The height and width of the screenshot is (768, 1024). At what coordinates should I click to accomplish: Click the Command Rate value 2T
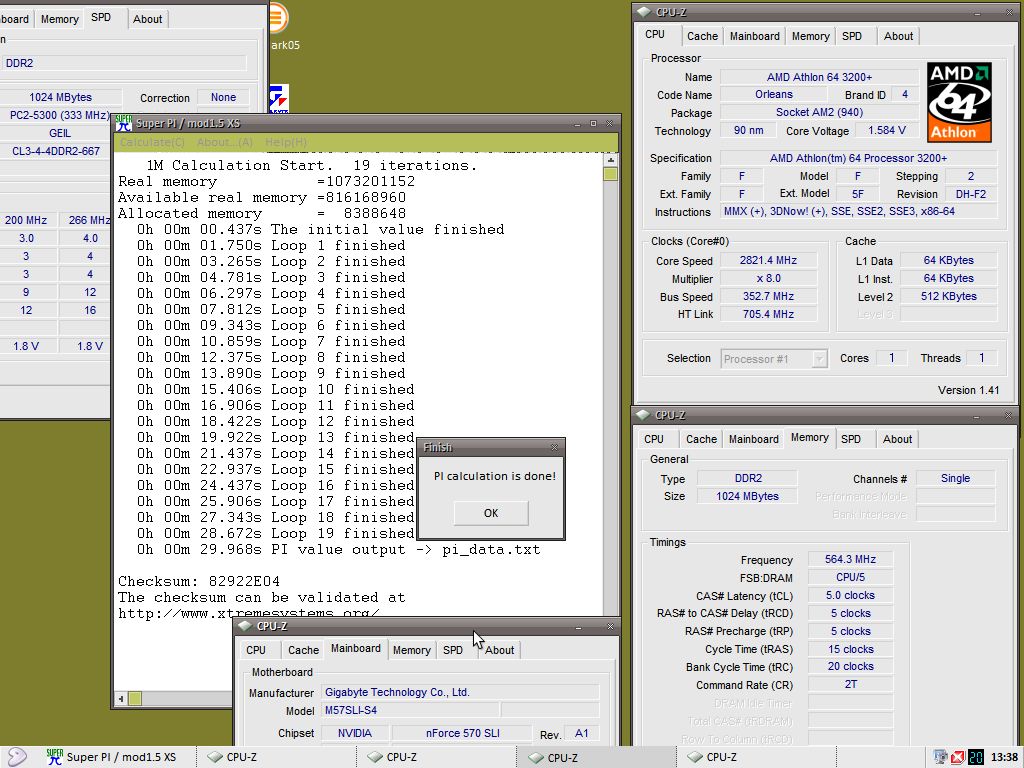[x=850, y=684]
